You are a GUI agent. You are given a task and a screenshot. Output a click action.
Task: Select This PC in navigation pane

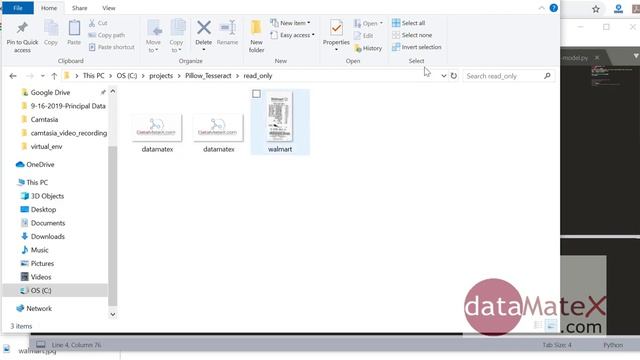tap(37, 182)
